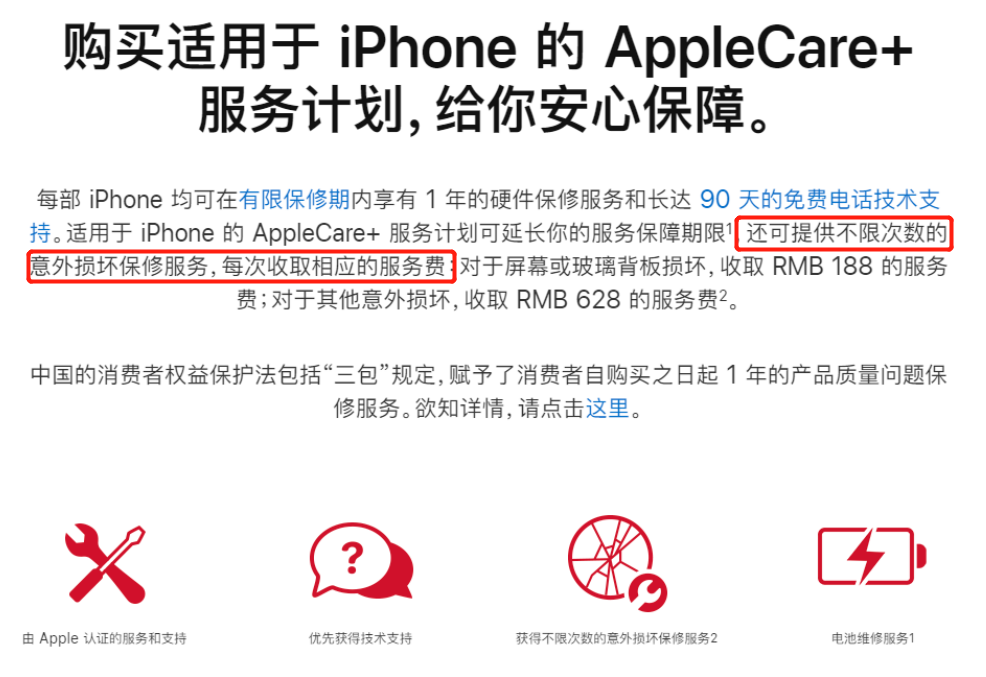The height and width of the screenshot is (677, 986).
Task: Open the 90 天的免费电话技术支持 link
Action: (485, 216)
